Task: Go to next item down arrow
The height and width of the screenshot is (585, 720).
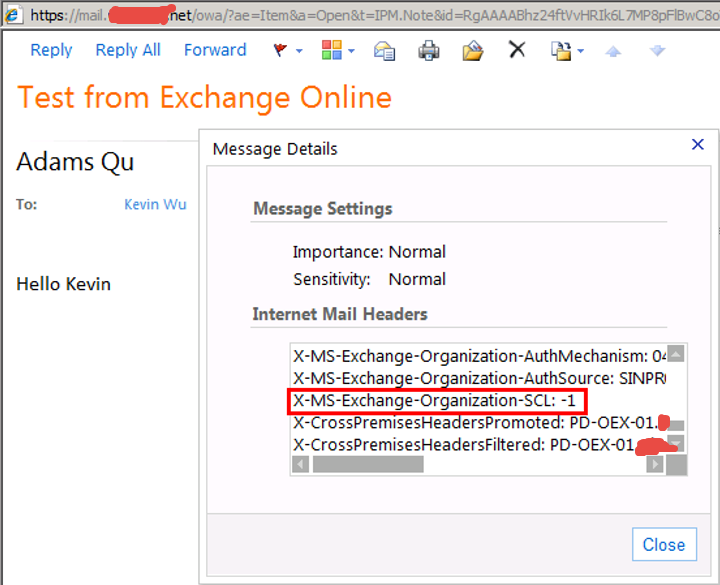Action: tap(657, 50)
